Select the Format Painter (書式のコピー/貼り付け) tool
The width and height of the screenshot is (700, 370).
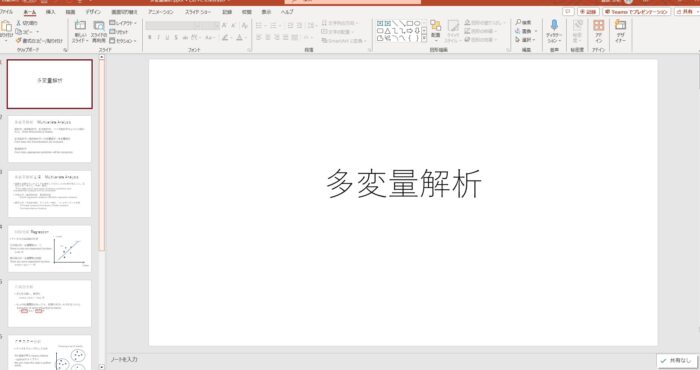point(39,41)
